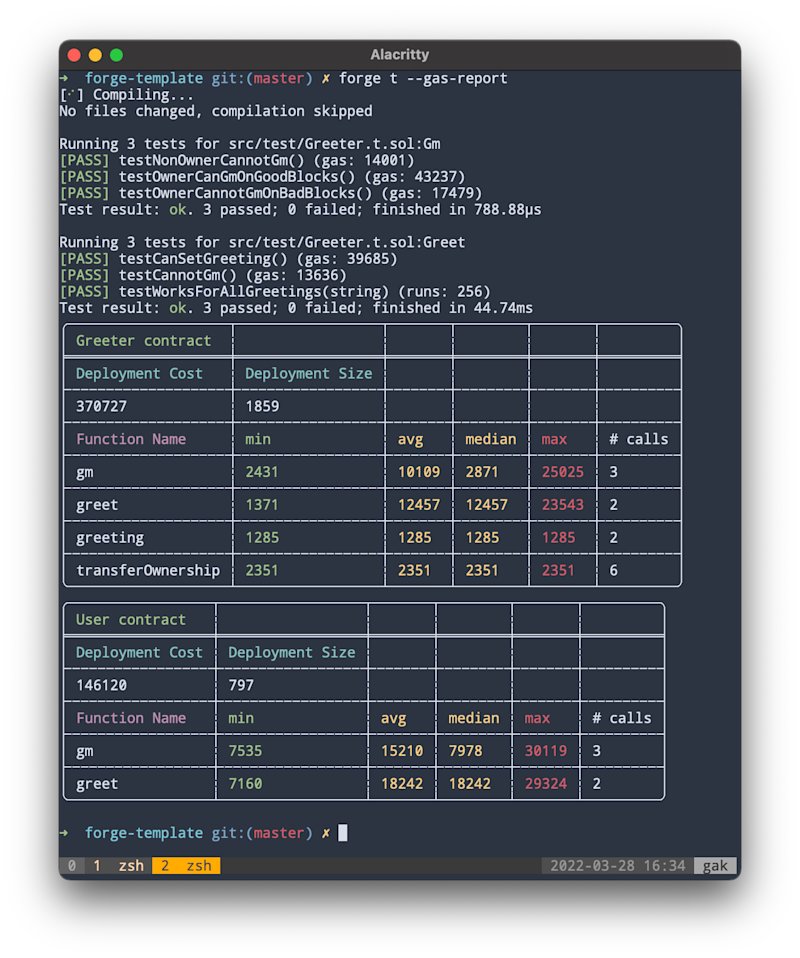Image resolution: width=800 pixels, height=958 pixels.
Task: Click the red close window button
Action: pyautogui.click(x=74, y=55)
